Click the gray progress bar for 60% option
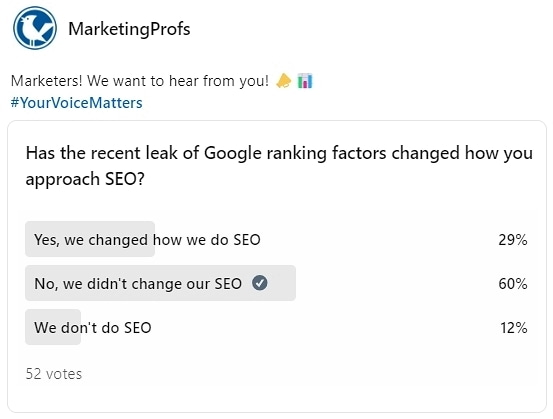553x419 pixels. point(160,283)
